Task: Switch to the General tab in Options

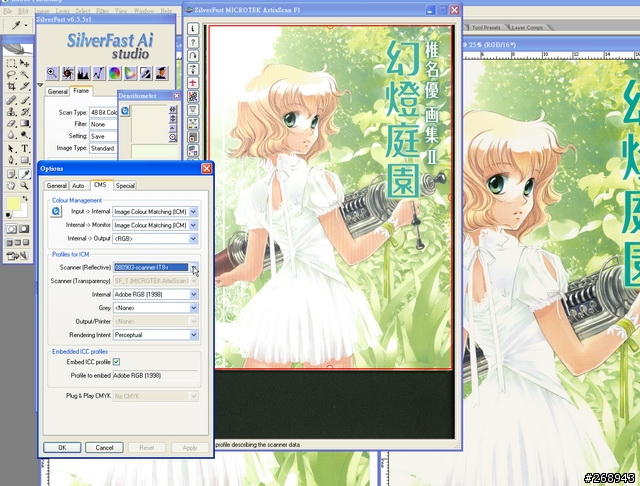Action: tap(56, 186)
